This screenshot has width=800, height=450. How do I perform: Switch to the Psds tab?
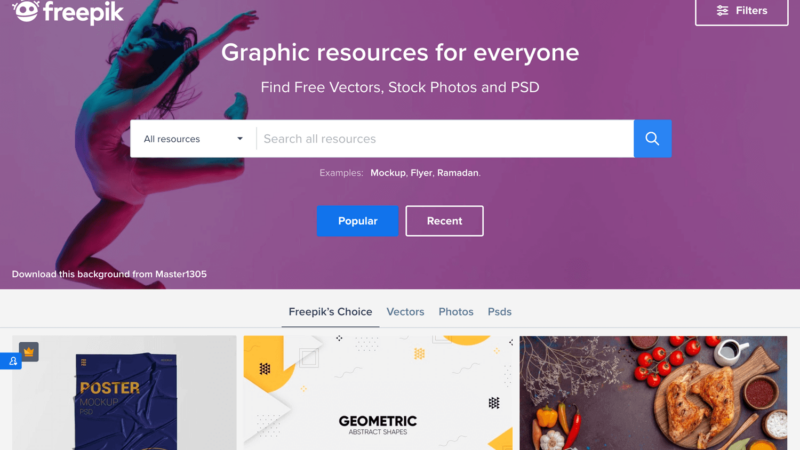(x=499, y=312)
